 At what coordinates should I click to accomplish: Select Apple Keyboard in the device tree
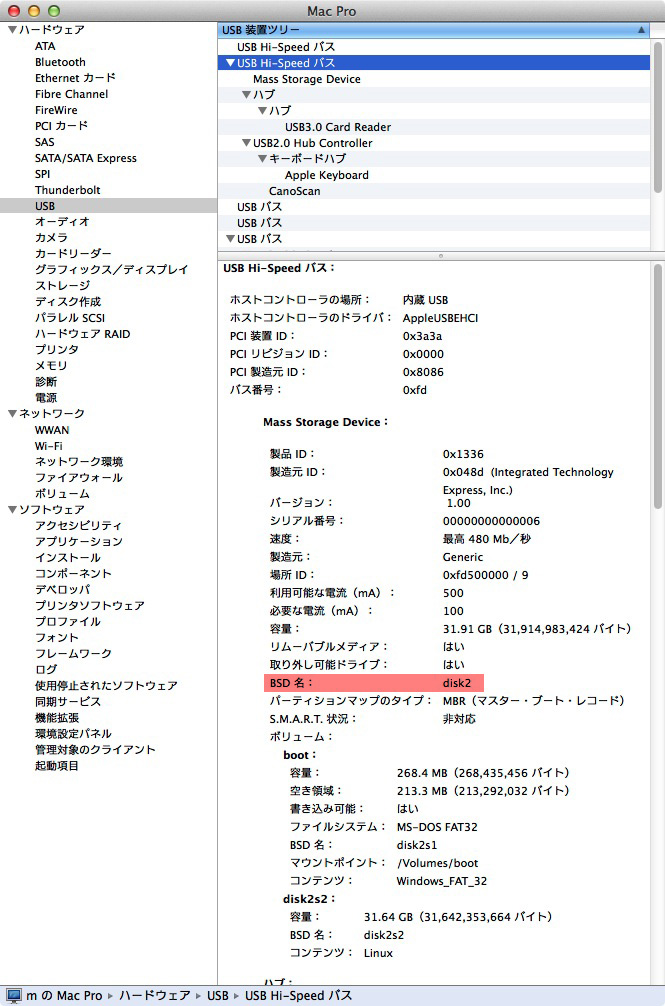point(326,175)
